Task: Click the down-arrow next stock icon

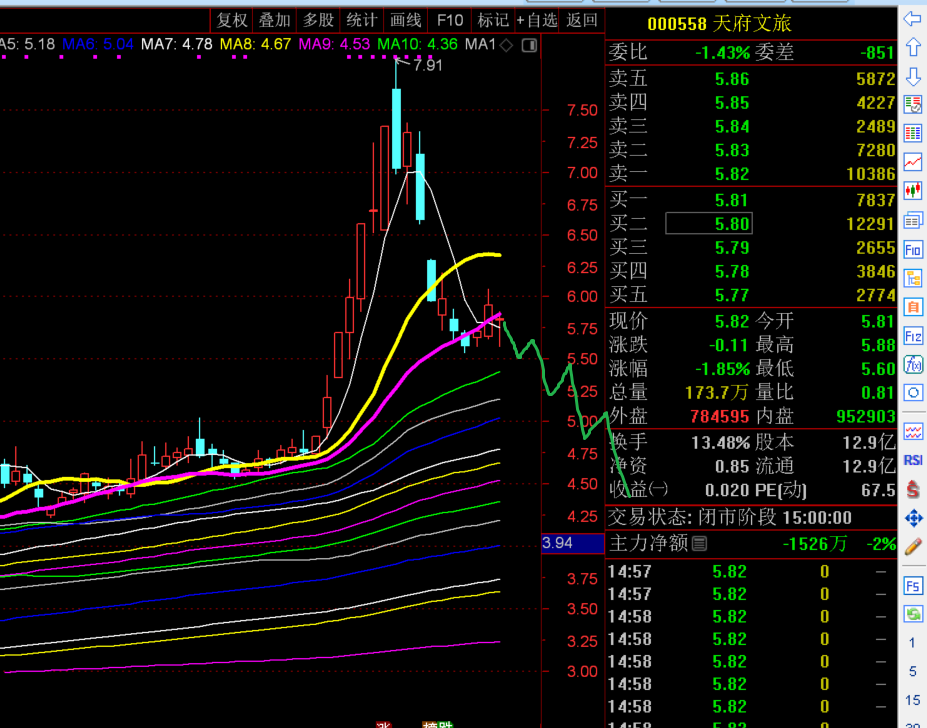Action: pyautogui.click(x=913, y=76)
